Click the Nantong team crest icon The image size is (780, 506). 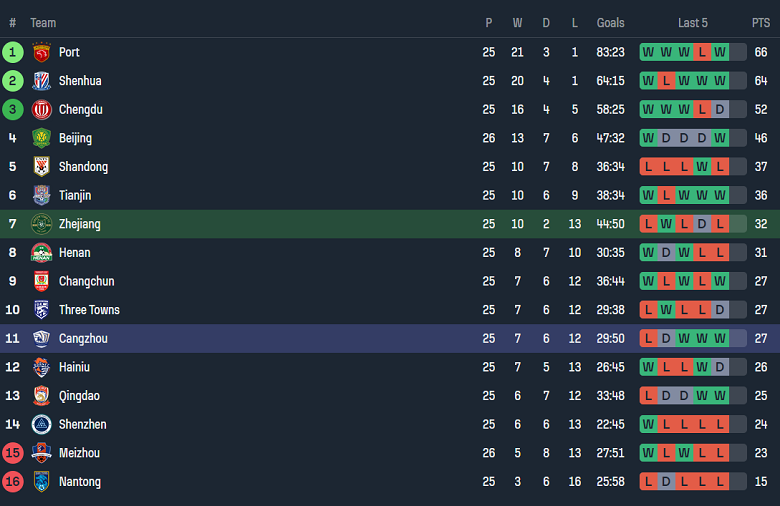coord(41,482)
